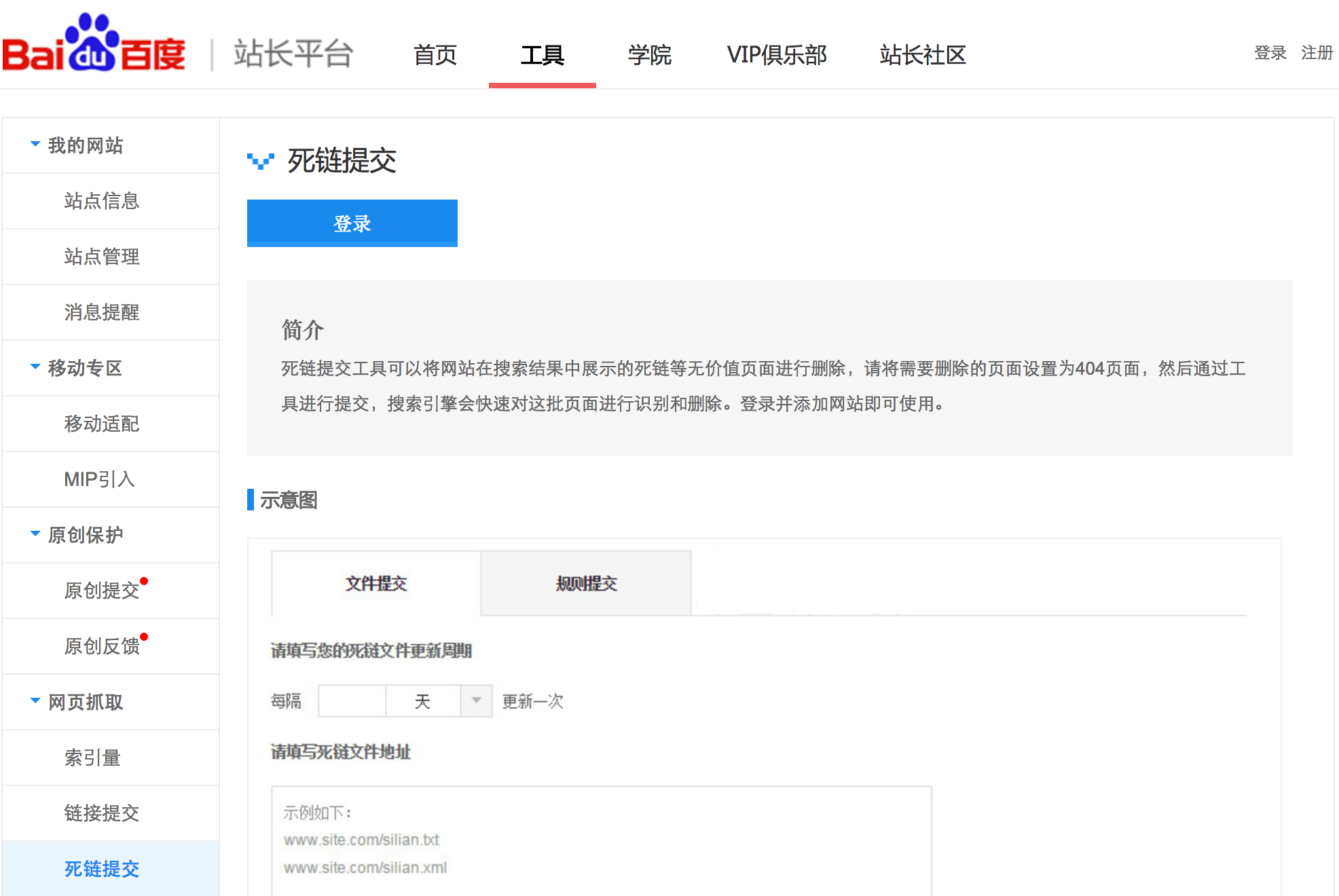Collapse the 移动专区 section arrow

click(x=35, y=367)
